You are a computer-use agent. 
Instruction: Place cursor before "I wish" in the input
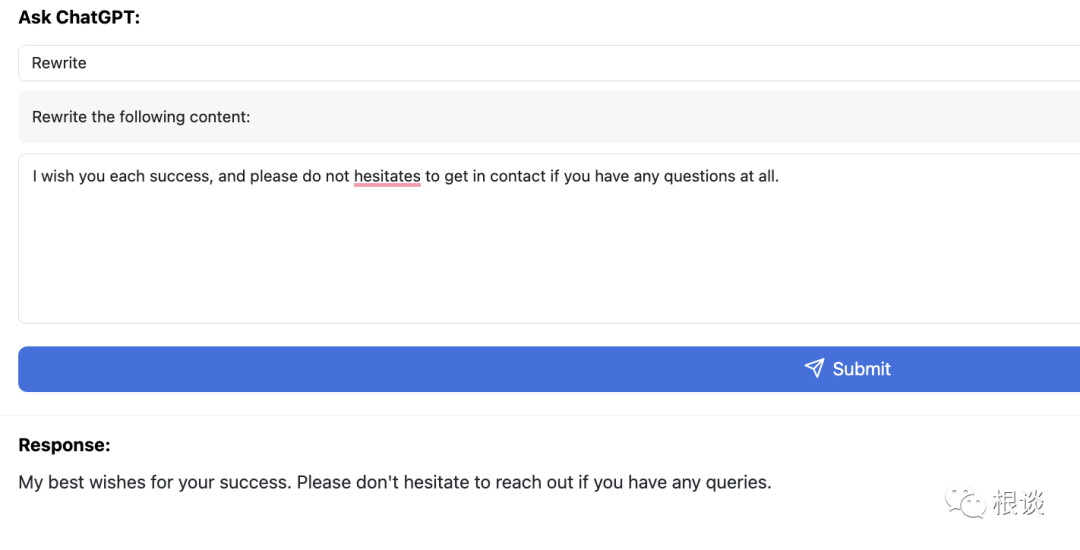point(33,176)
